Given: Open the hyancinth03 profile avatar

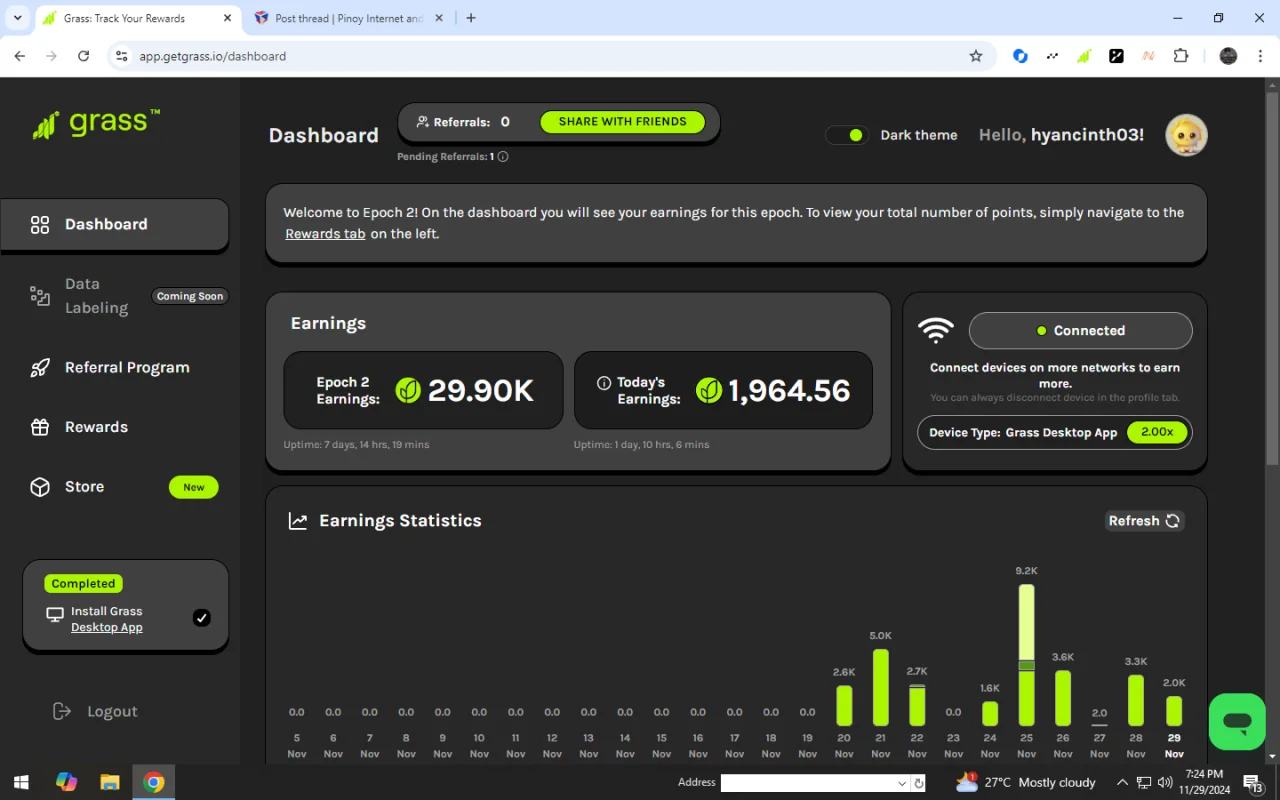Looking at the screenshot, I should click(1187, 135).
